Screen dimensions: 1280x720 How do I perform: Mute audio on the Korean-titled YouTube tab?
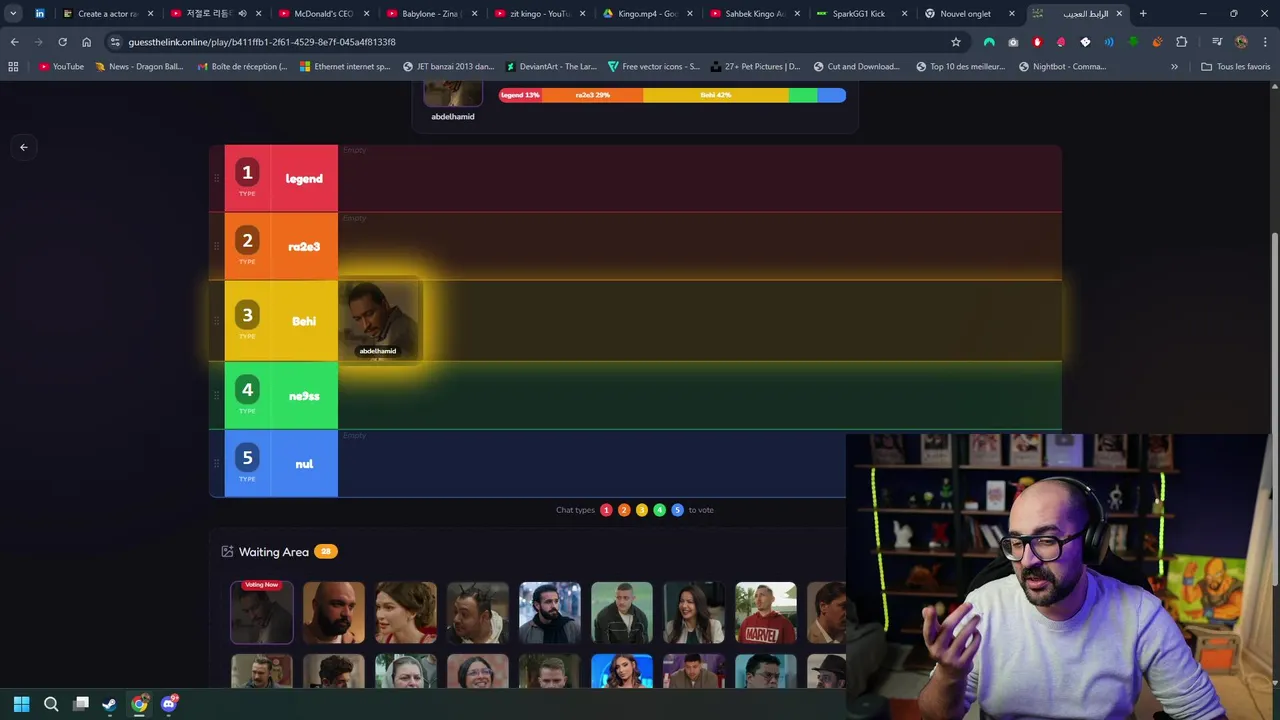pyautogui.click(x=243, y=14)
